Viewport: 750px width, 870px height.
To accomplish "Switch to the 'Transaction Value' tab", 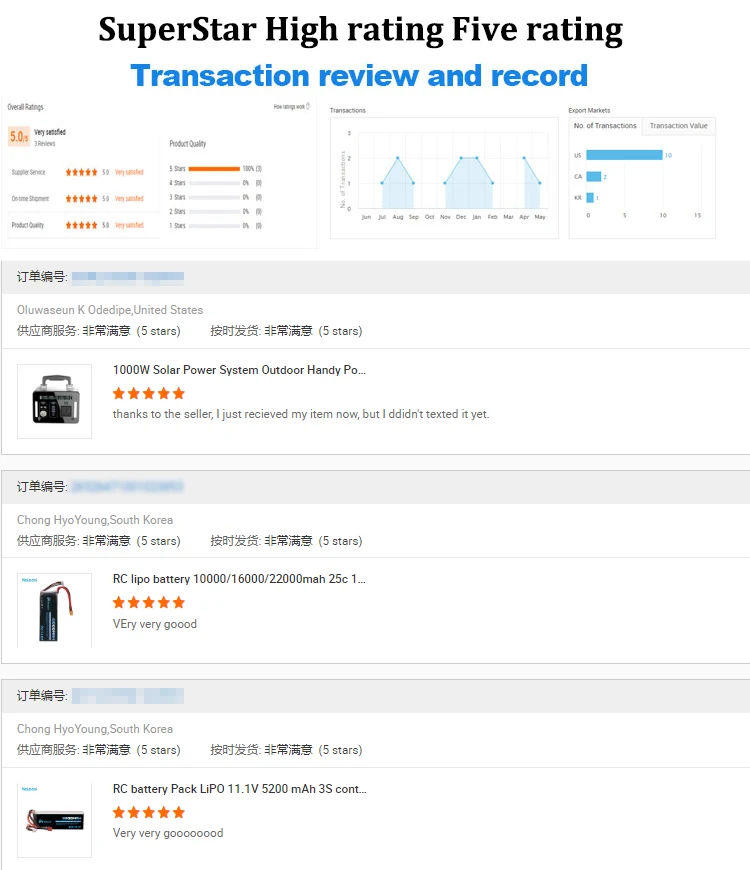I will click(678, 126).
